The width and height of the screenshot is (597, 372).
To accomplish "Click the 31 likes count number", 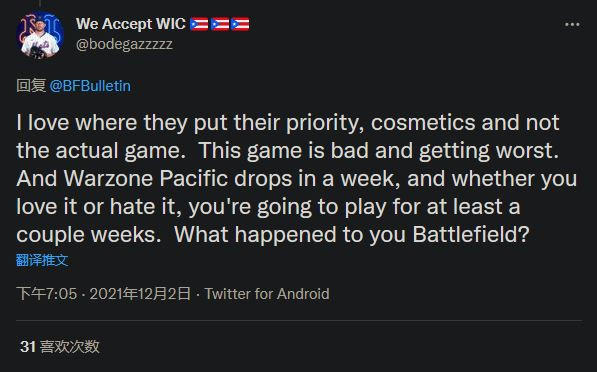I will [28, 347].
